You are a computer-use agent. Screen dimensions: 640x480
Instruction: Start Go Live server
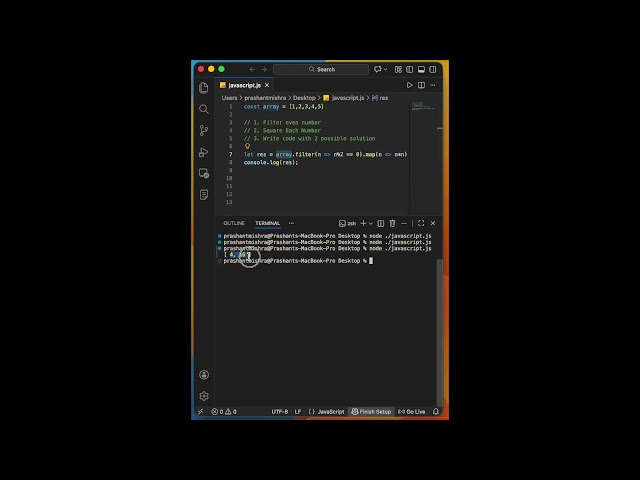click(x=411, y=411)
